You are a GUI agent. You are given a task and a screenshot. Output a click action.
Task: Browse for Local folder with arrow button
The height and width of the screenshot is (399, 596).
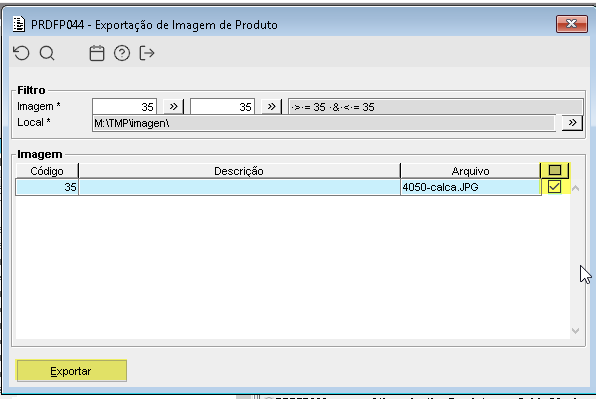pyautogui.click(x=572, y=123)
